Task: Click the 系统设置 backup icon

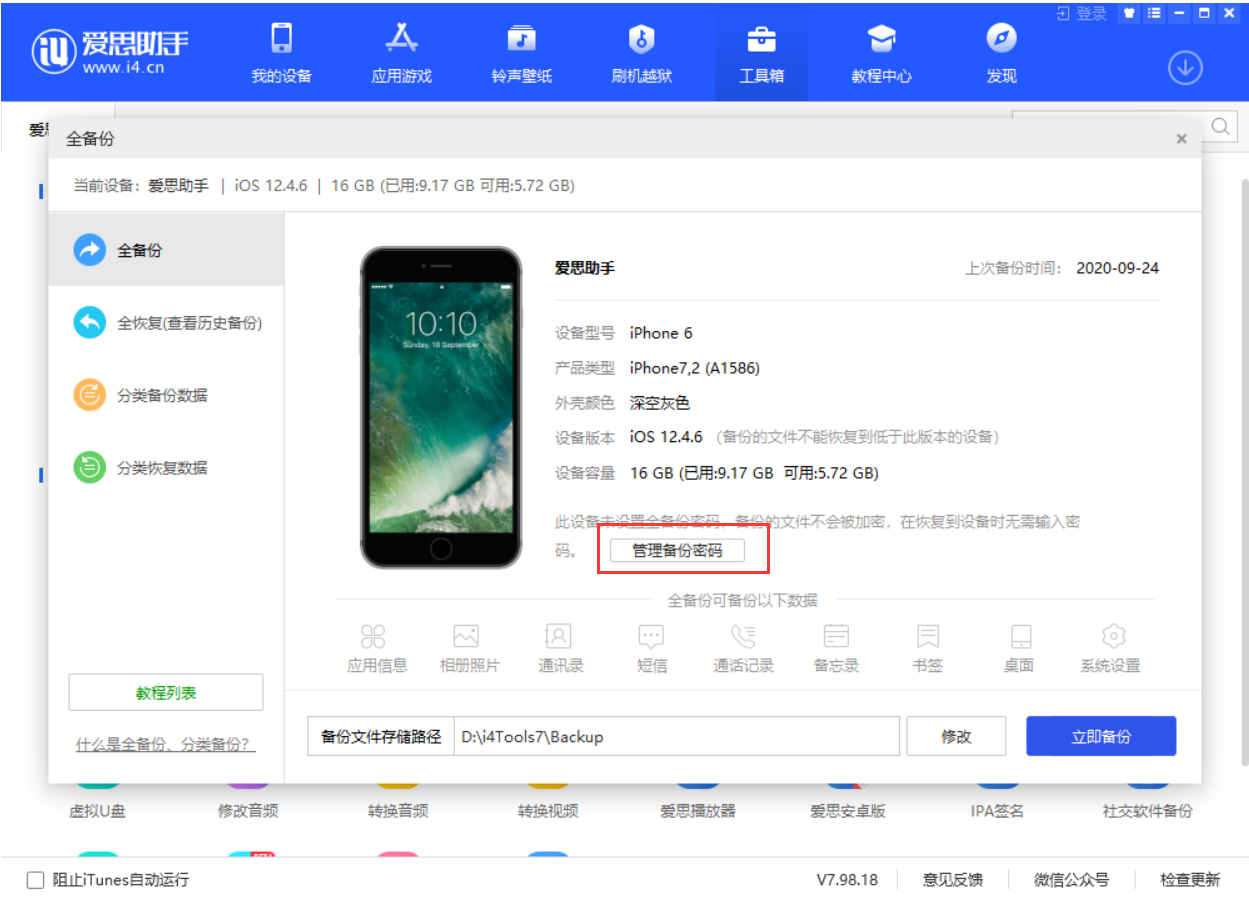Action: pyautogui.click(x=1113, y=645)
